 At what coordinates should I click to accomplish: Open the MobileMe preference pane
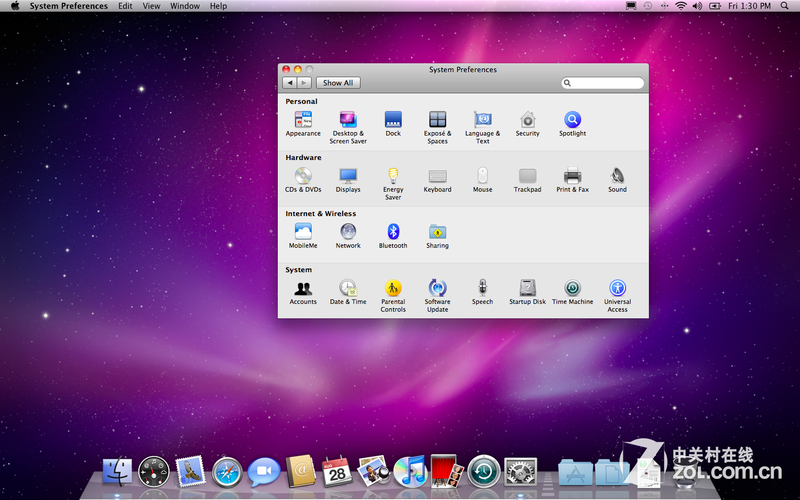[303, 236]
